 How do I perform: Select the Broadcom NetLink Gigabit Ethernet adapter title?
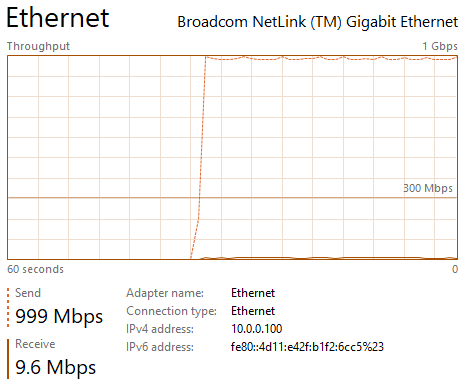pyautogui.click(x=318, y=22)
